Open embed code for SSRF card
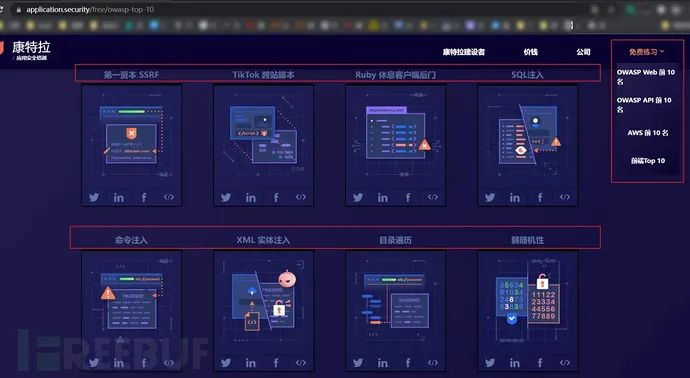The image size is (690, 378). [x=169, y=197]
